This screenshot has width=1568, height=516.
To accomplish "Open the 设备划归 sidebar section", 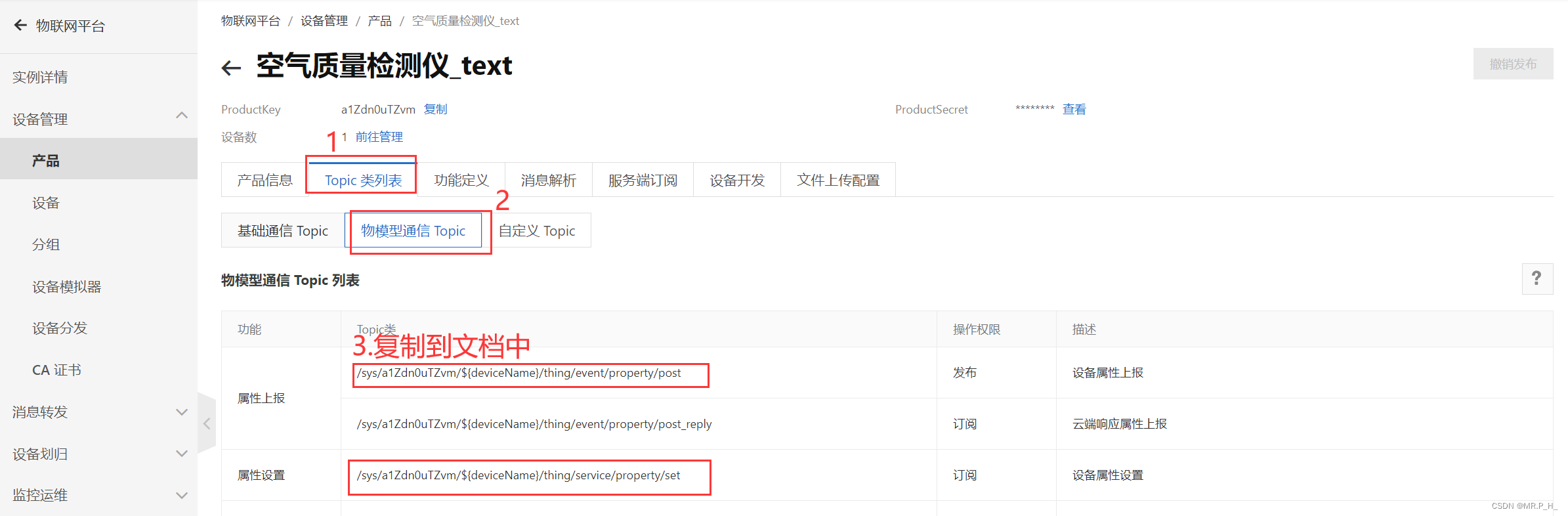I will (x=40, y=454).
